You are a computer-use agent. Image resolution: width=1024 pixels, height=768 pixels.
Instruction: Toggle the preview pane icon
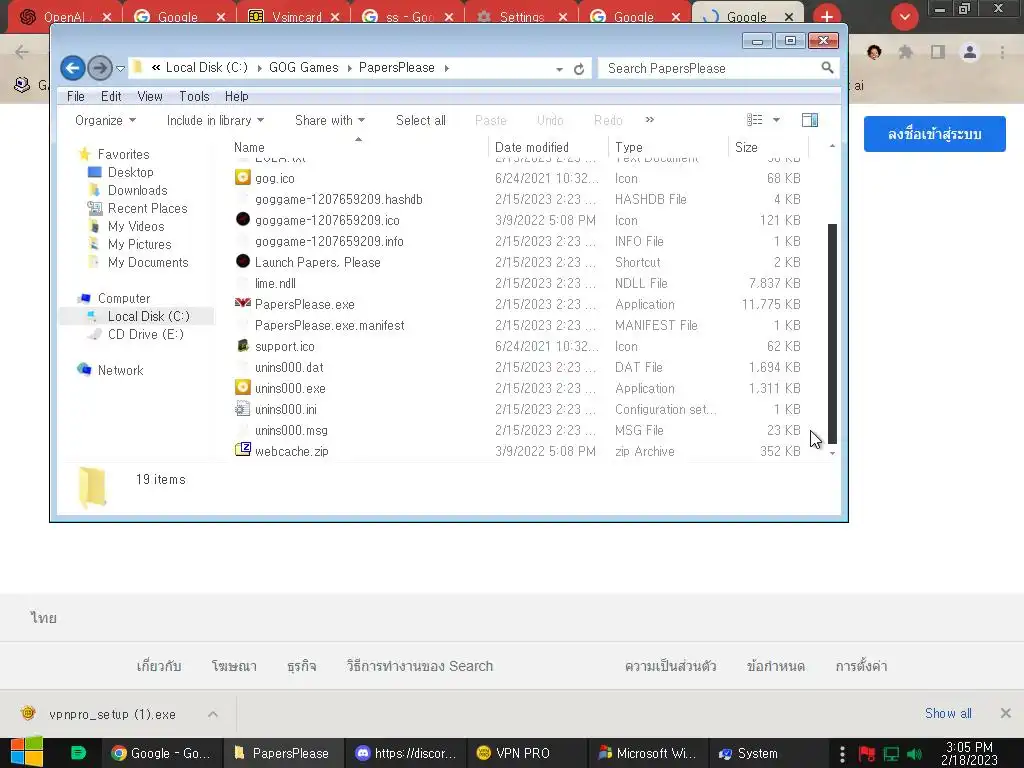pos(810,120)
